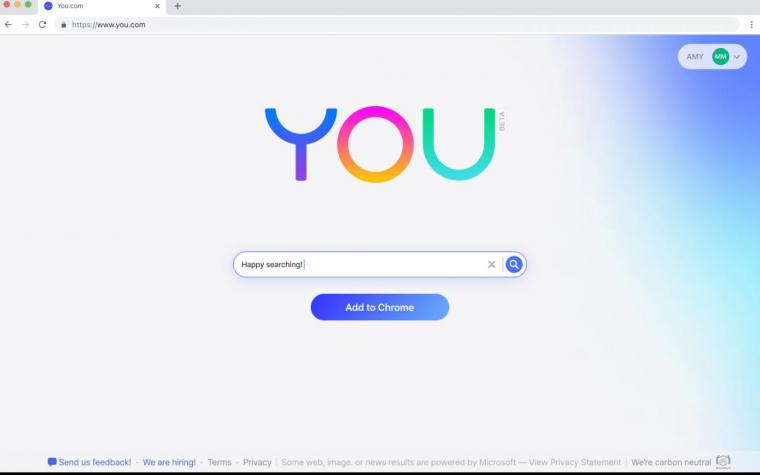Click the lock icon in the address bar
This screenshot has height=475, width=760.
click(63, 25)
